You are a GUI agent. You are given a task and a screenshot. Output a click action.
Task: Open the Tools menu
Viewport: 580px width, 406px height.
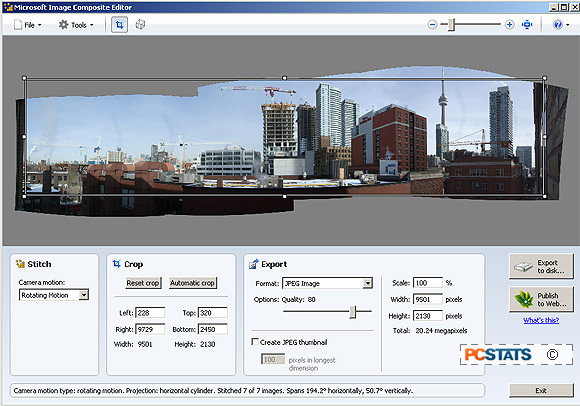click(x=77, y=25)
